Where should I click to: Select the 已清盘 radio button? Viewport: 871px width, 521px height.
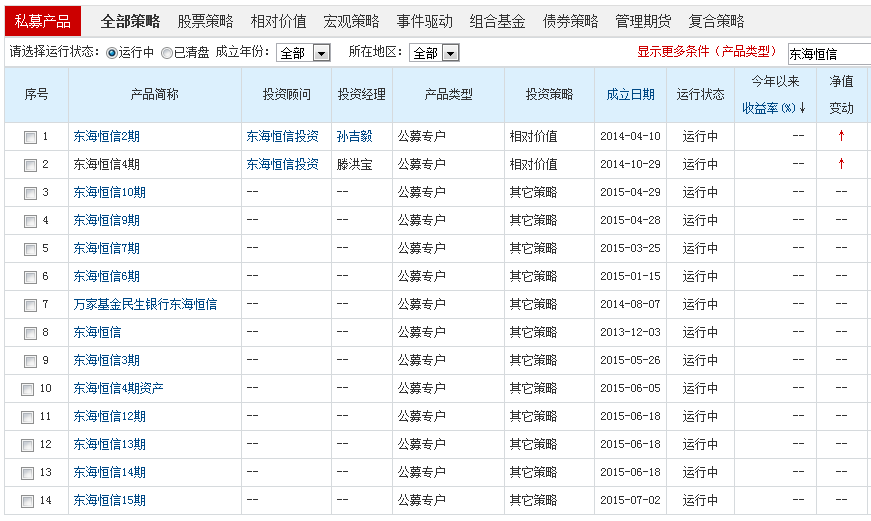[x=167, y=53]
